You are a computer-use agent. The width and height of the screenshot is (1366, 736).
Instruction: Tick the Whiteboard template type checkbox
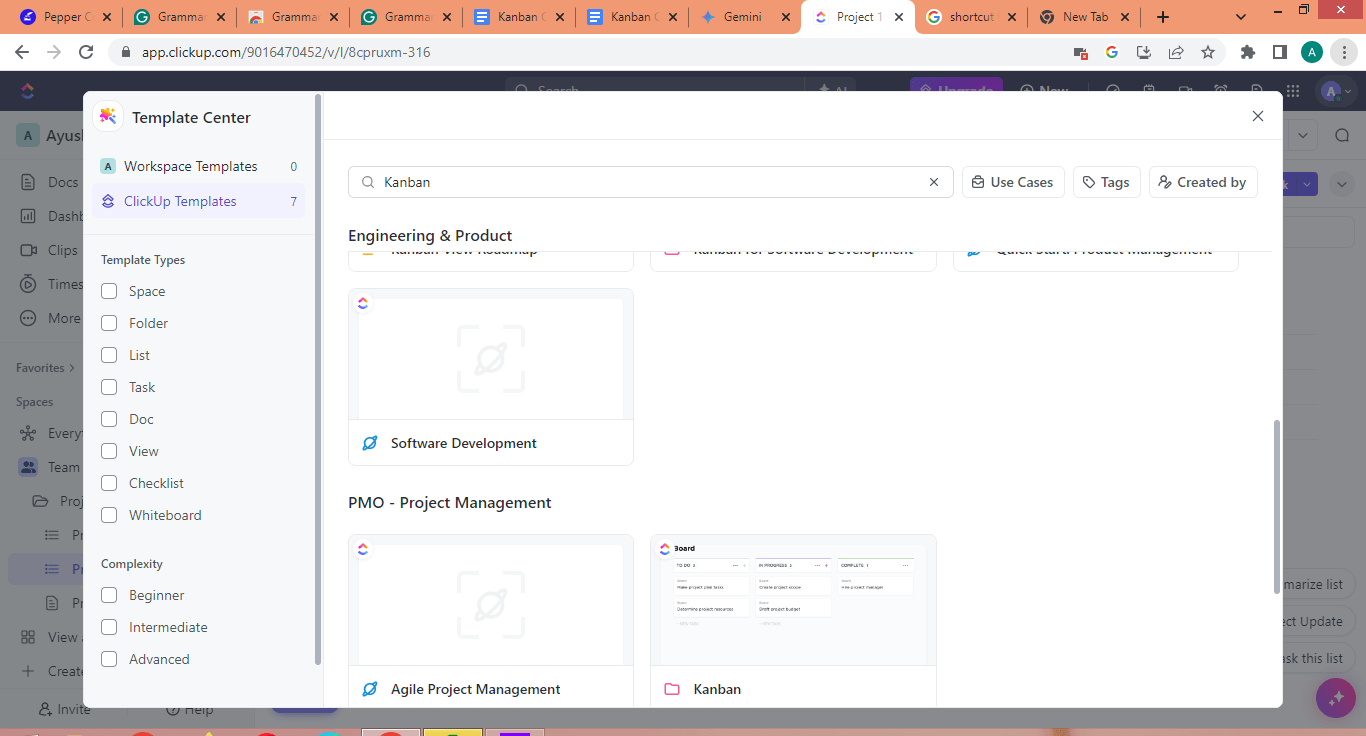(109, 515)
